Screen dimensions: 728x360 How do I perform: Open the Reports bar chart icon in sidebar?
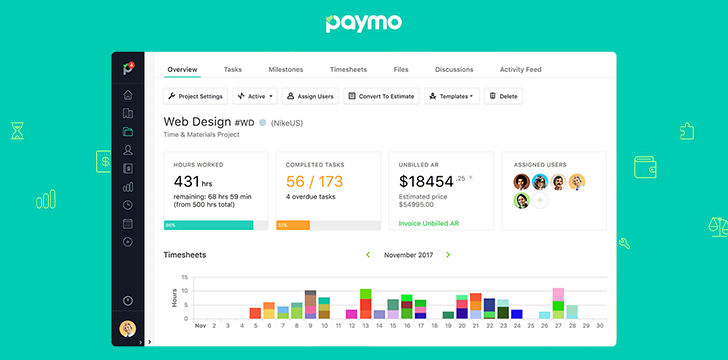[x=128, y=187]
